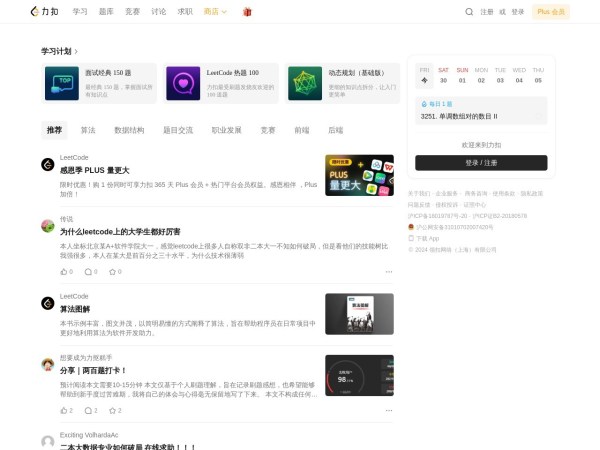This screenshot has width=600, height=450.
Task: Open daily problem 3251 单调数组对的数目 II
Action: tap(473, 116)
